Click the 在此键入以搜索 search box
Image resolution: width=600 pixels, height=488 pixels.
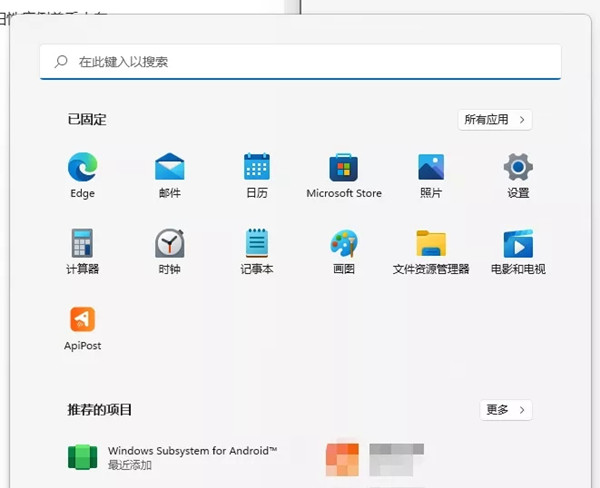pyautogui.click(x=300, y=62)
